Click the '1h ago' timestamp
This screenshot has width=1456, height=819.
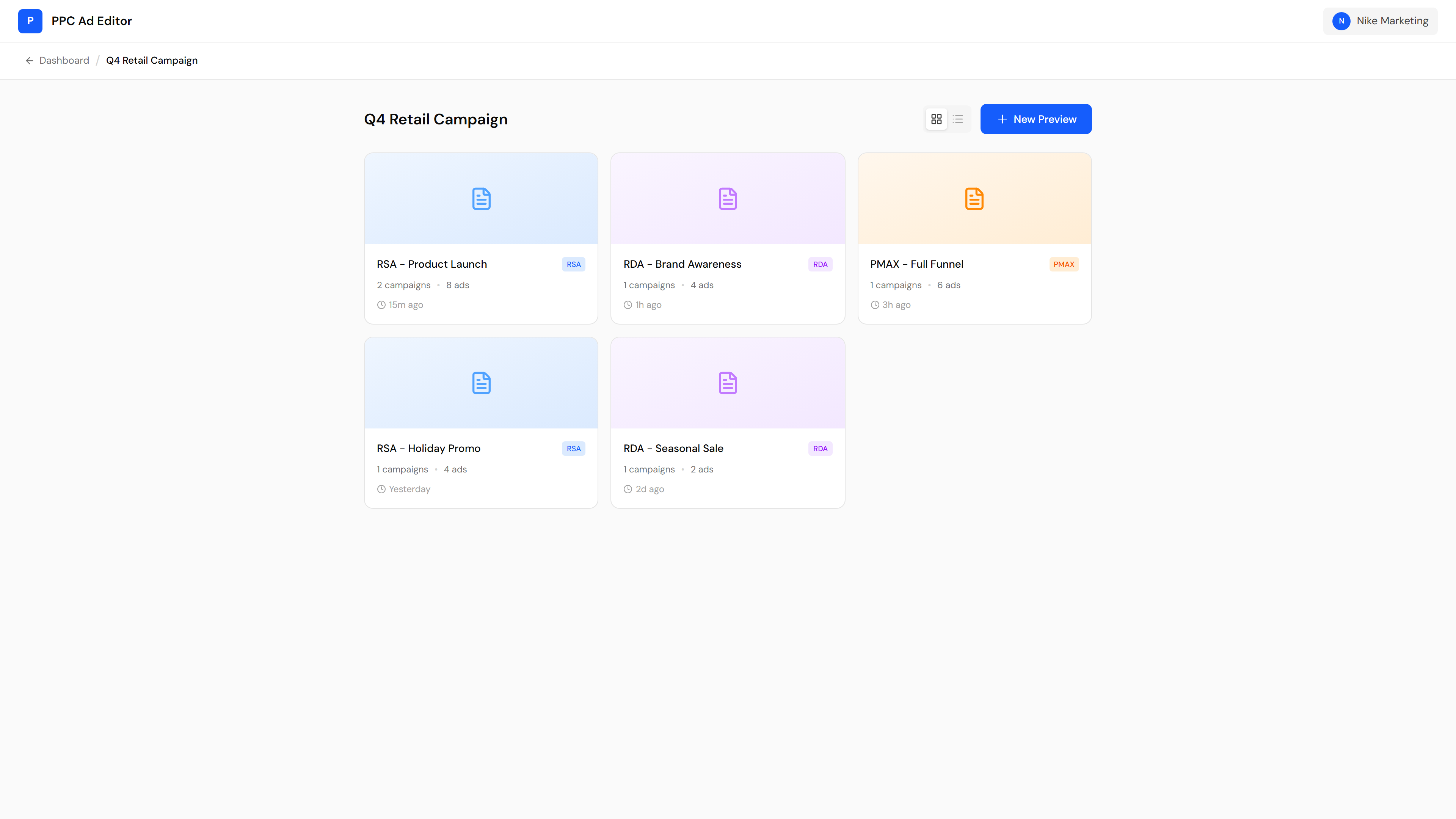(x=649, y=304)
